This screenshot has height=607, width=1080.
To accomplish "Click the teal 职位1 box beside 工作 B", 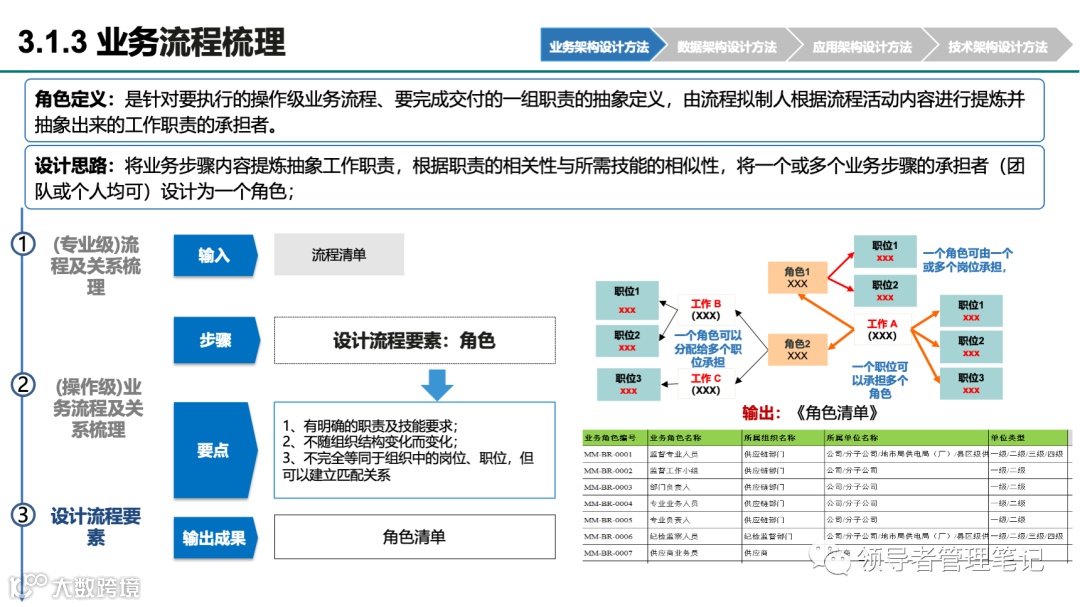I will [627, 300].
